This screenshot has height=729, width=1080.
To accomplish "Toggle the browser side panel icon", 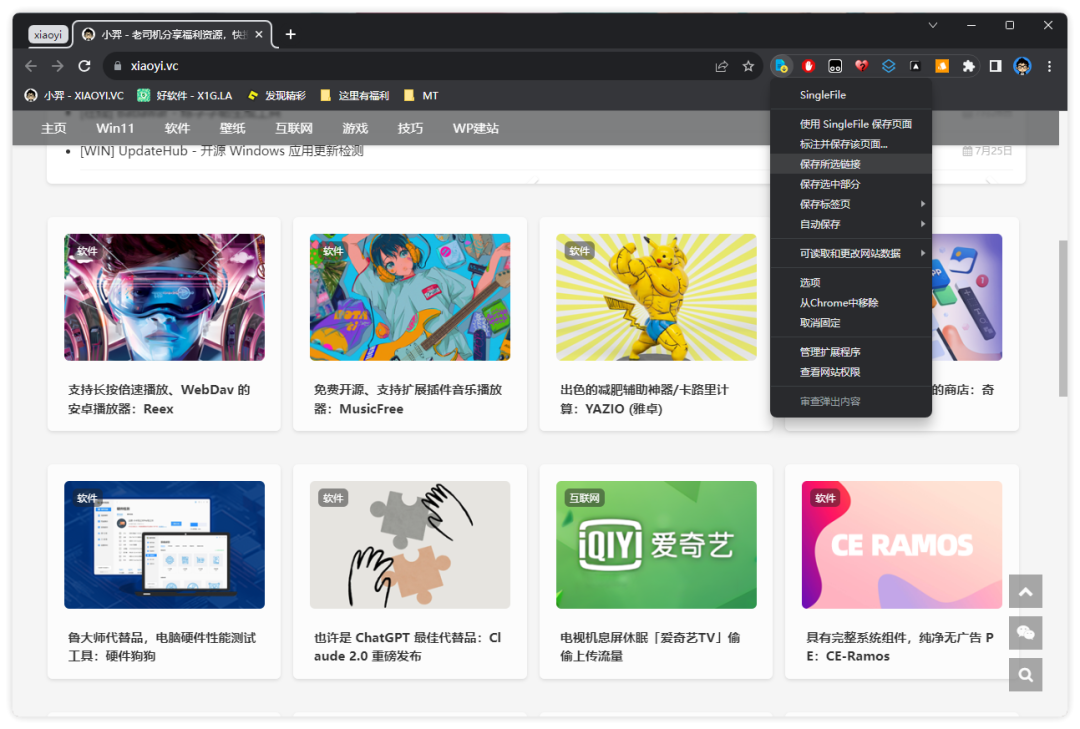I will pyautogui.click(x=995, y=66).
